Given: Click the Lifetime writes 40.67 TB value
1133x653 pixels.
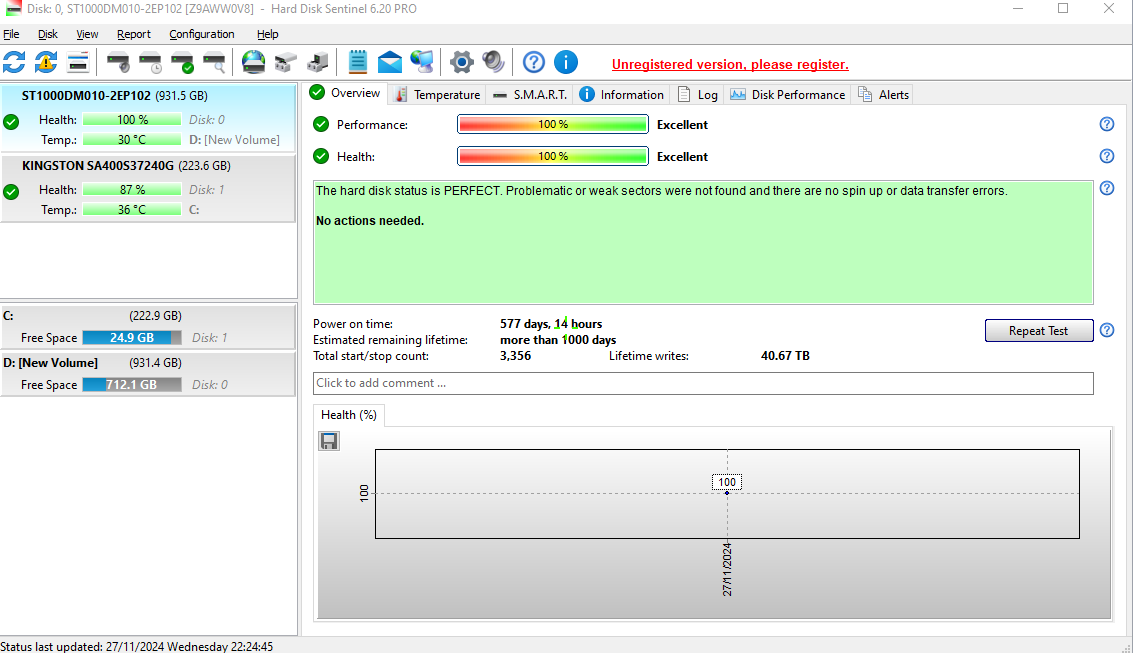Looking at the screenshot, I should coord(785,355).
